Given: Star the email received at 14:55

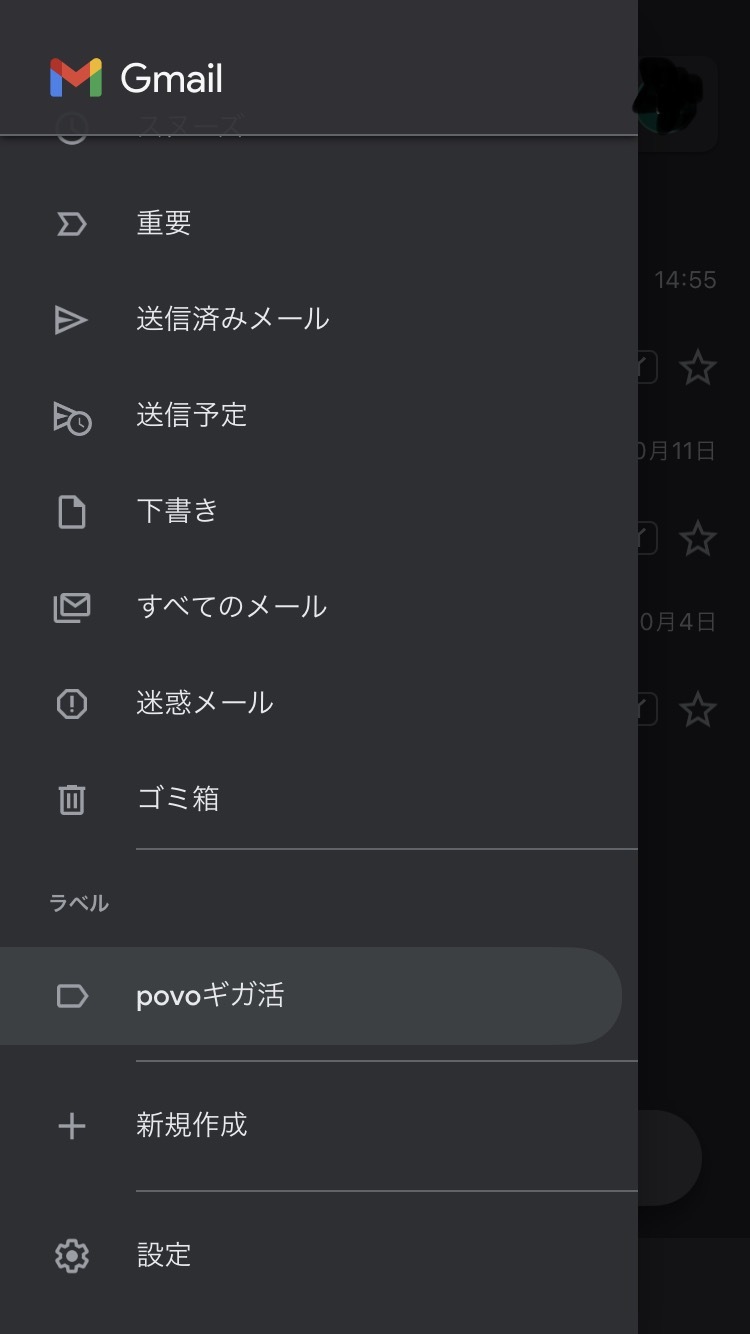Looking at the screenshot, I should point(697,368).
